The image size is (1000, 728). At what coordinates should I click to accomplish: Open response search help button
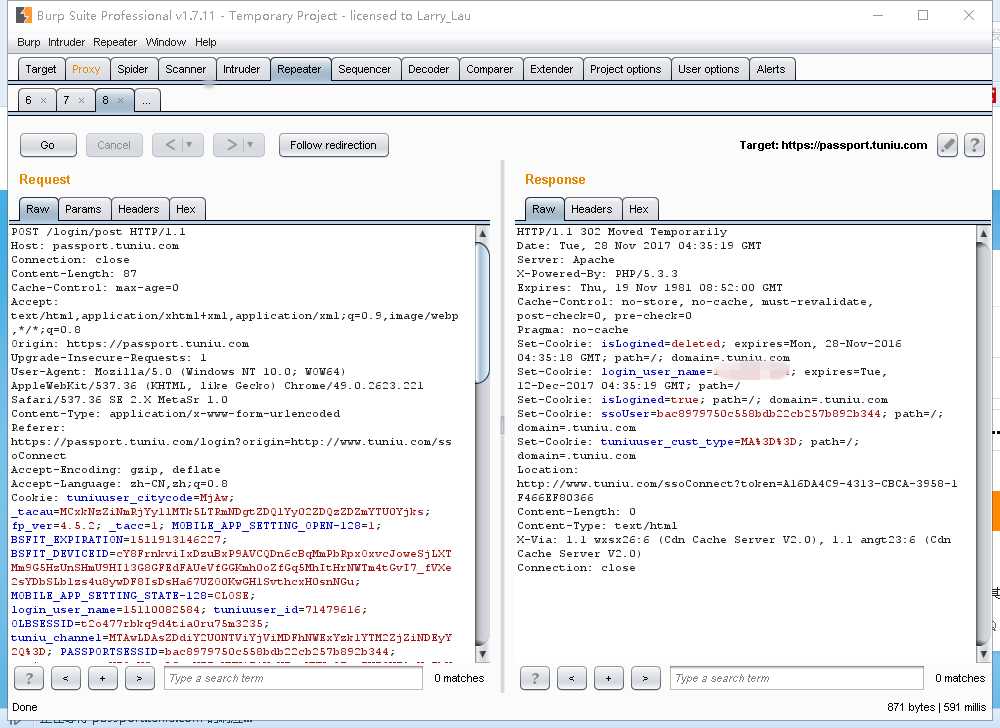point(534,678)
